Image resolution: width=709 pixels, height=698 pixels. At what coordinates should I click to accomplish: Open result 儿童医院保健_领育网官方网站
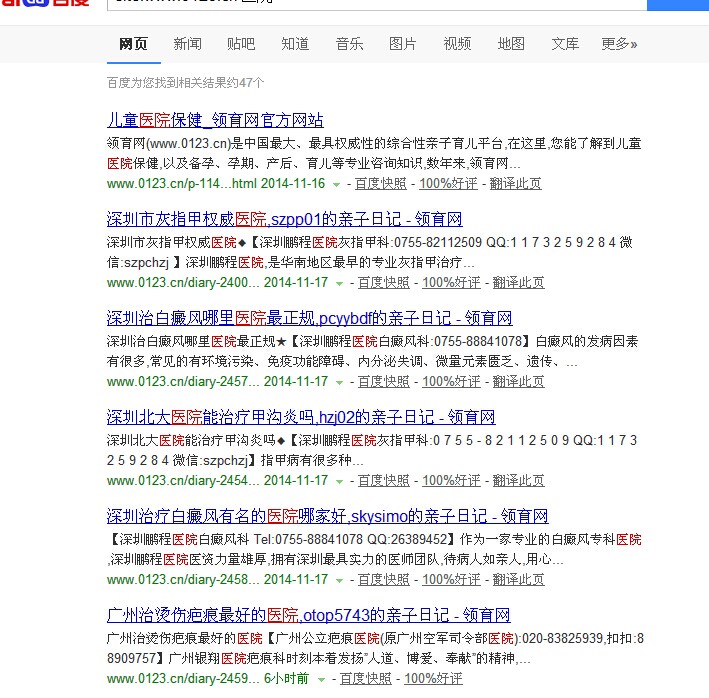tap(215, 120)
